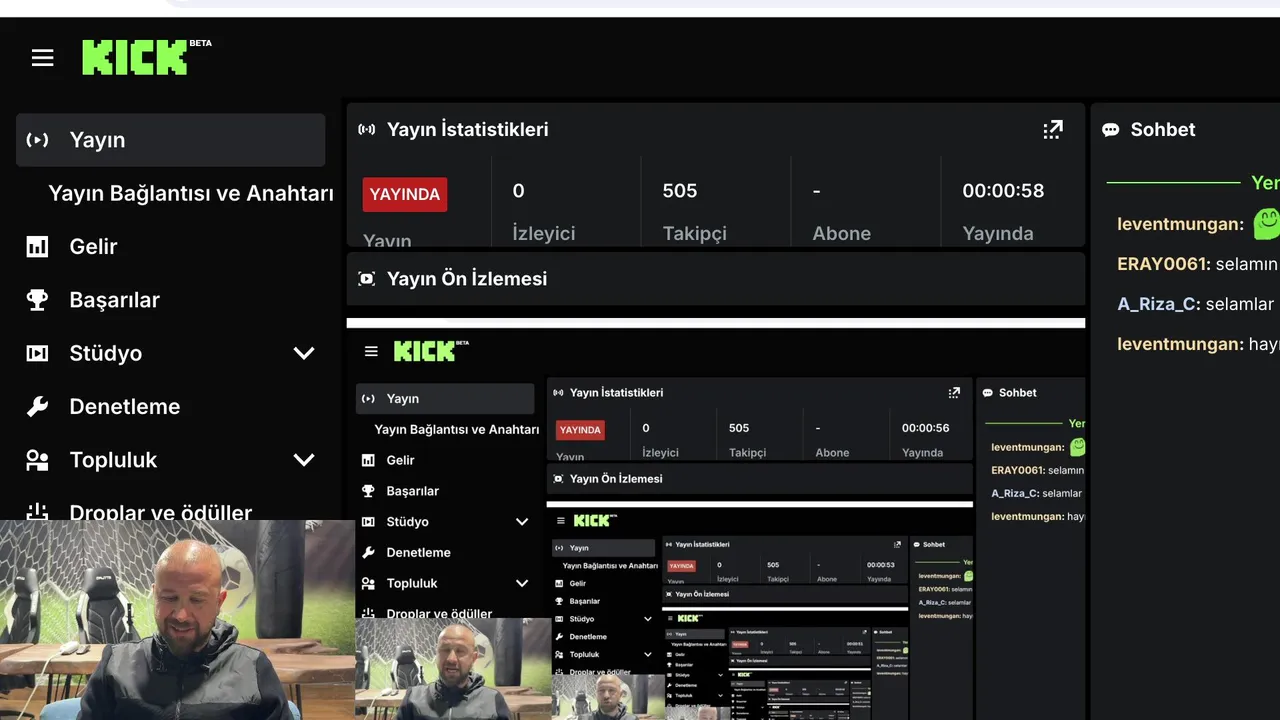Click the Sohbet chat icon in stream preview
The width and height of the screenshot is (1280, 720).
988,393
